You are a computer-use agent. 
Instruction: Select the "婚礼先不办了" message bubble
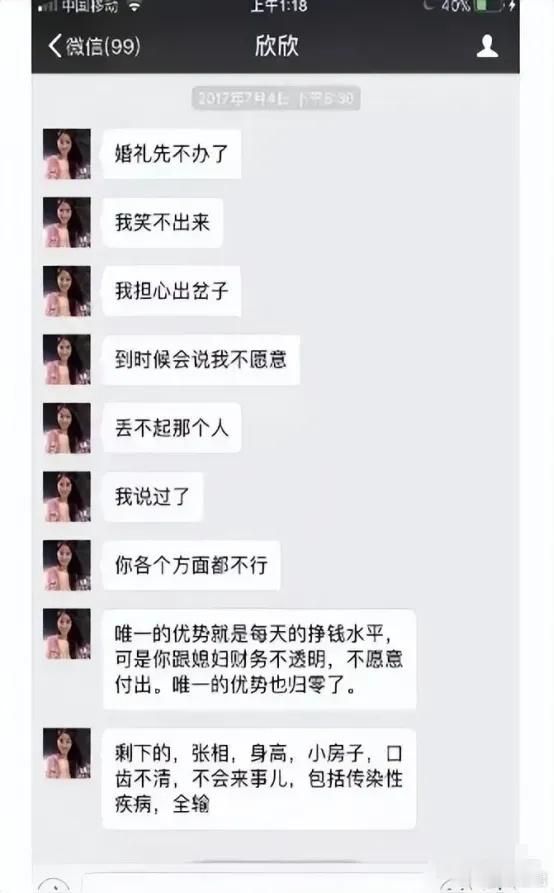(x=171, y=154)
